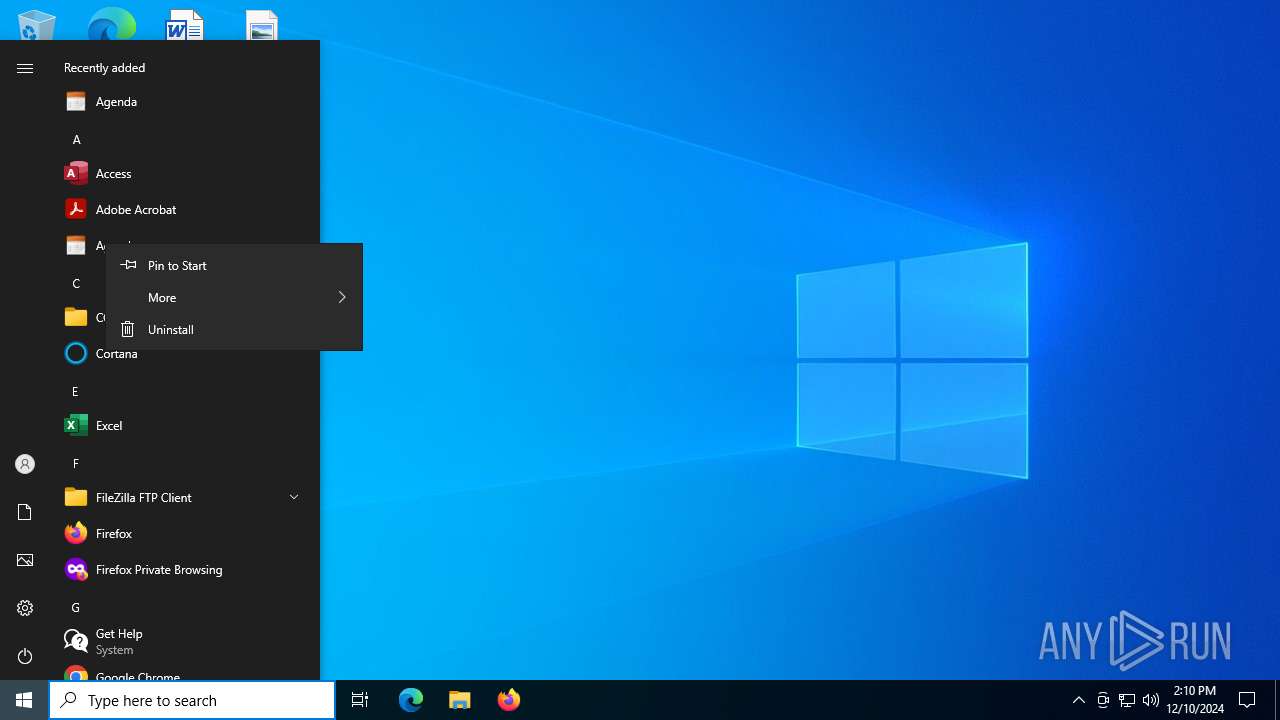The width and height of the screenshot is (1280, 720).
Task: Open the FileZilla FTP Client folder
Action: (x=186, y=497)
